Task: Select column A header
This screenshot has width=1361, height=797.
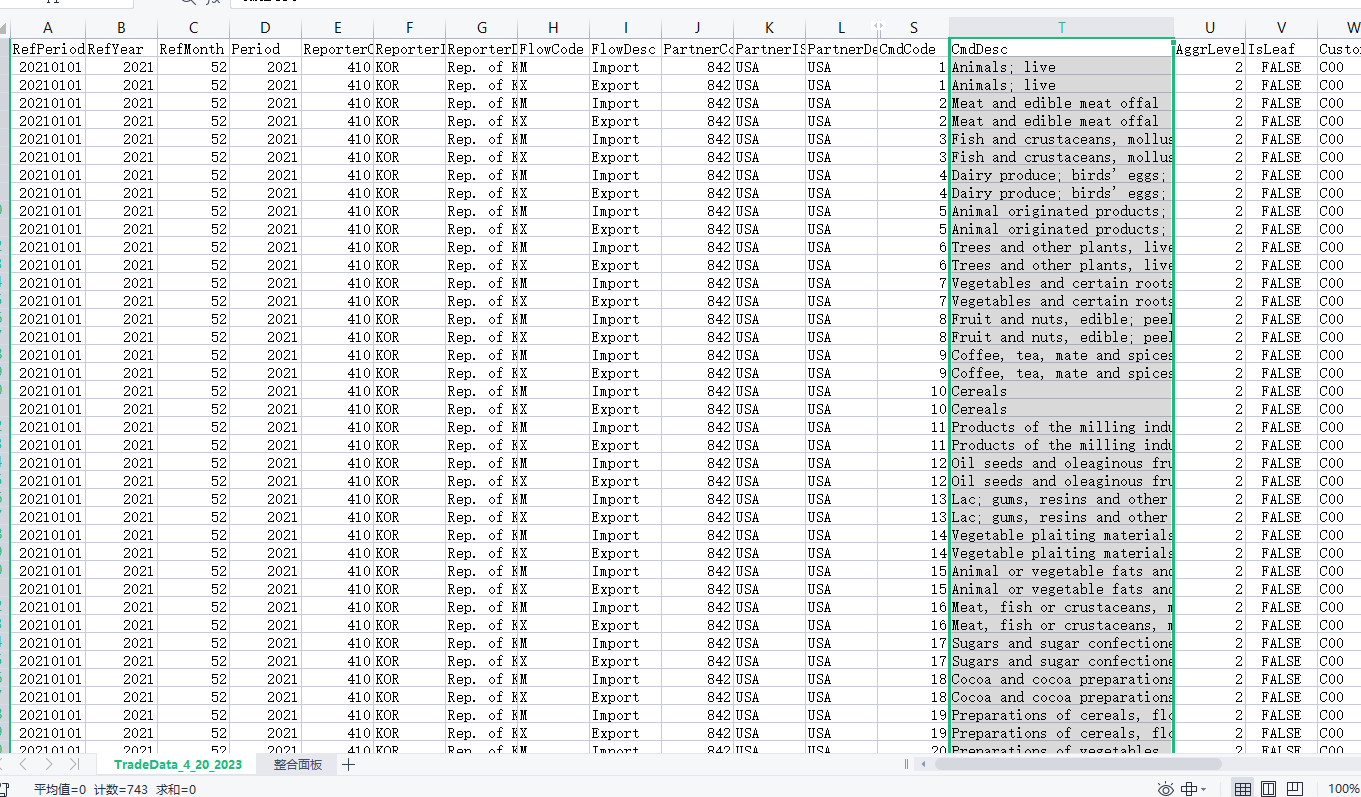Action: 48,28
